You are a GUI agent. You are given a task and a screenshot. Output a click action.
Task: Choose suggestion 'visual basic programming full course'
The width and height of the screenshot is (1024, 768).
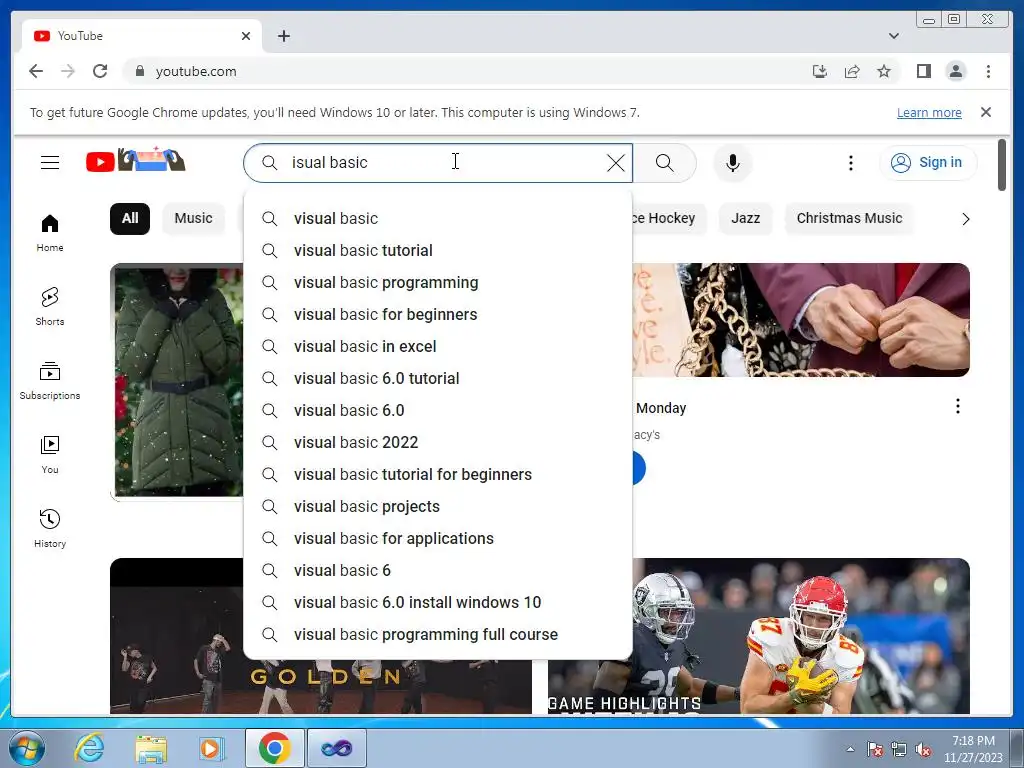point(438,634)
